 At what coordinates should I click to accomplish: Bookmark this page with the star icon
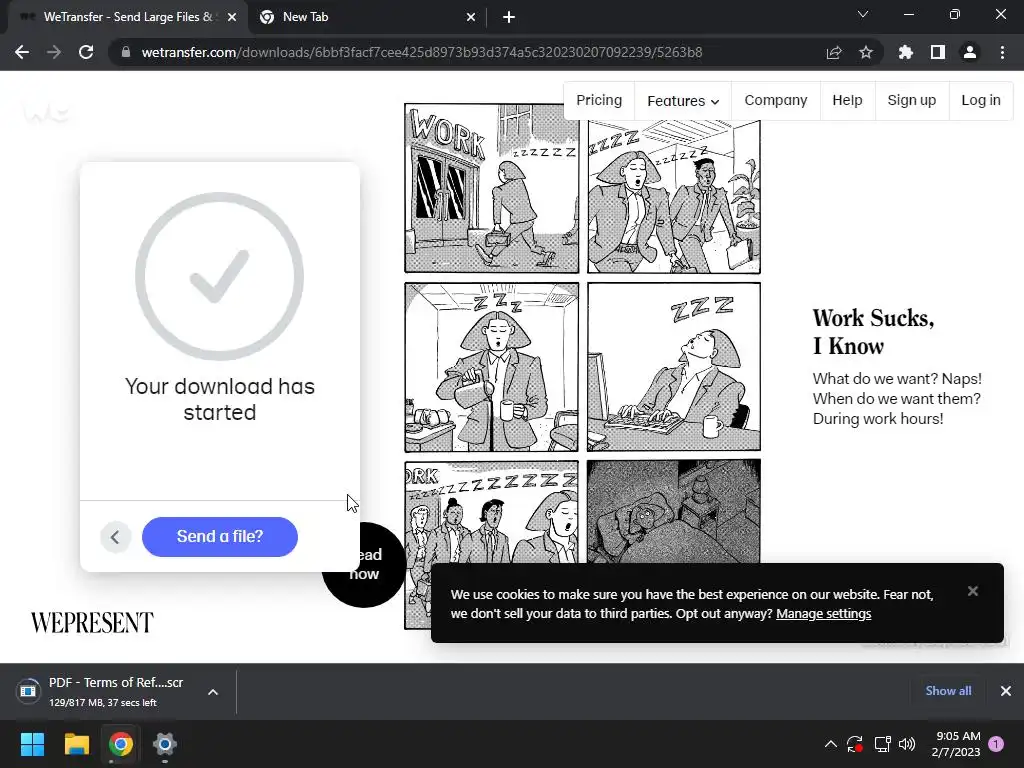point(866,52)
